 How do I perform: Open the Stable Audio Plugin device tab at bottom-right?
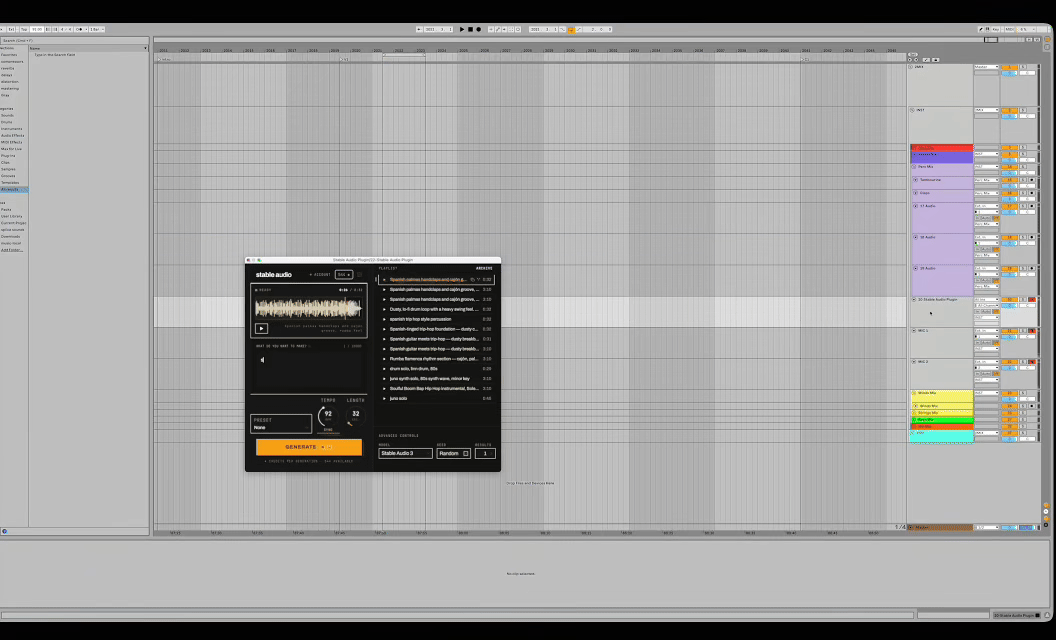pyautogui.click(x=1016, y=616)
